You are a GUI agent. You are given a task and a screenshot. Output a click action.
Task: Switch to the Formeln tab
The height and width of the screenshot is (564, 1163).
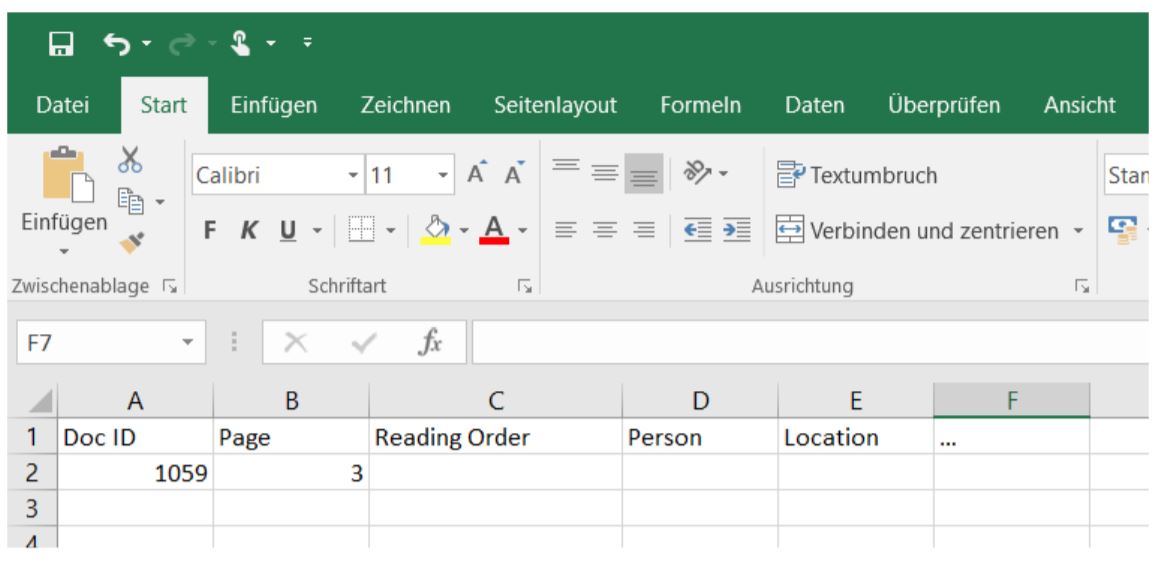coord(700,105)
